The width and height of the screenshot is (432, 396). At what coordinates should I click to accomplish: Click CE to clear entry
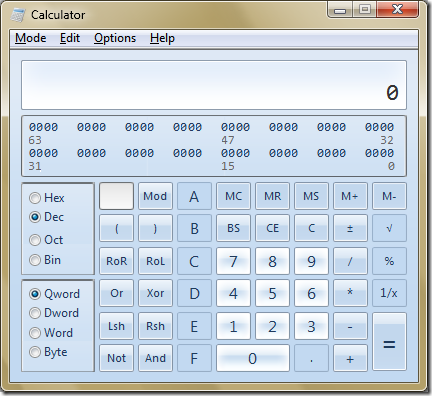[x=272, y=228]
